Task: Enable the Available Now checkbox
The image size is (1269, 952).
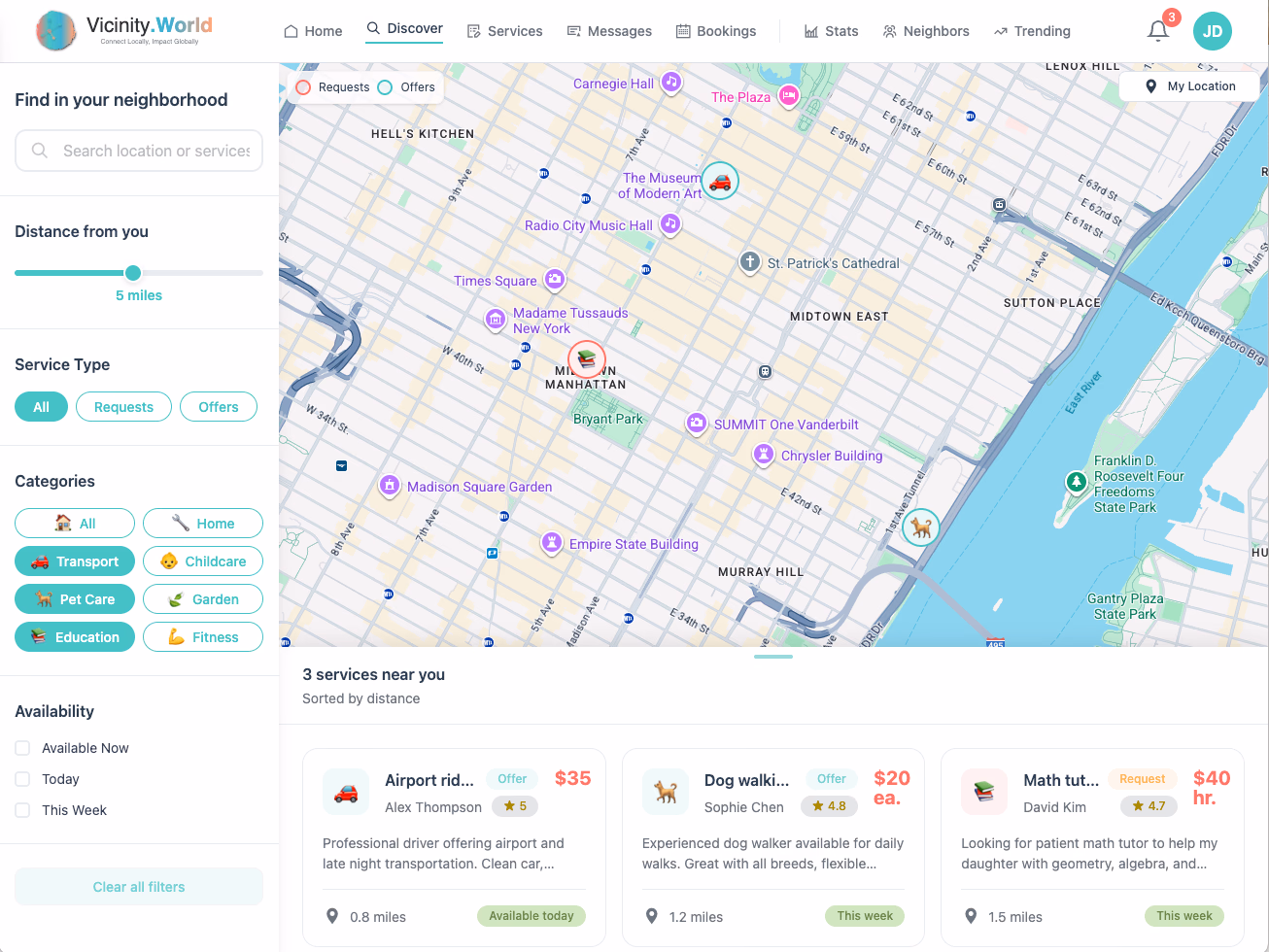Action: 22,748
